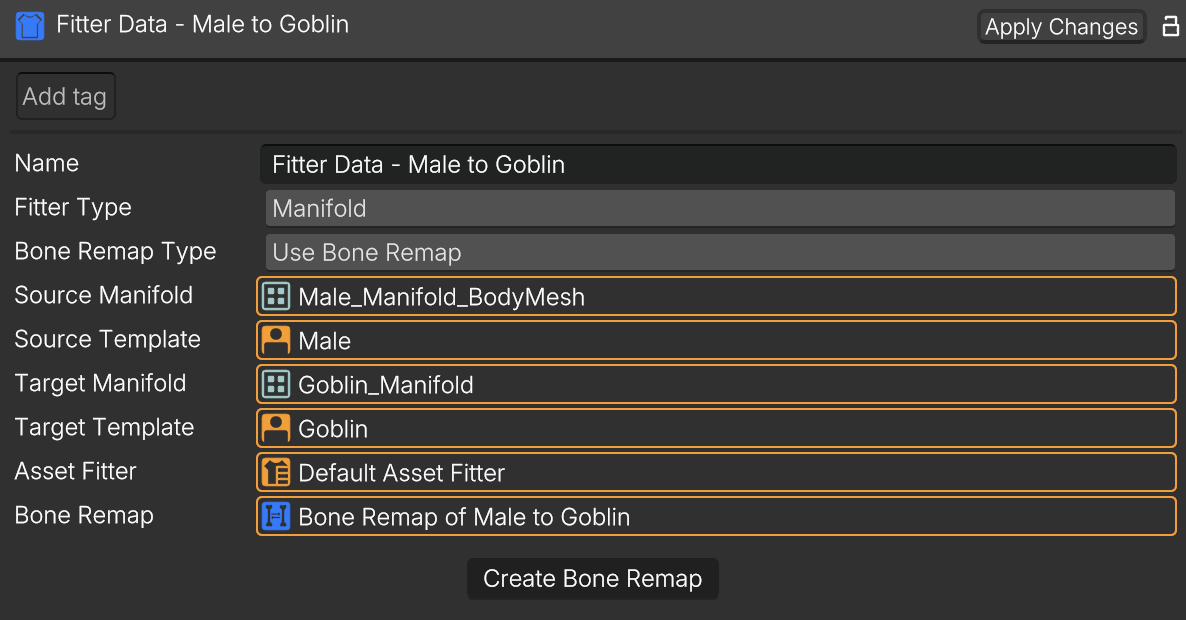Click the Male template person icon
Screen dimensions: 1186x620
276,340
